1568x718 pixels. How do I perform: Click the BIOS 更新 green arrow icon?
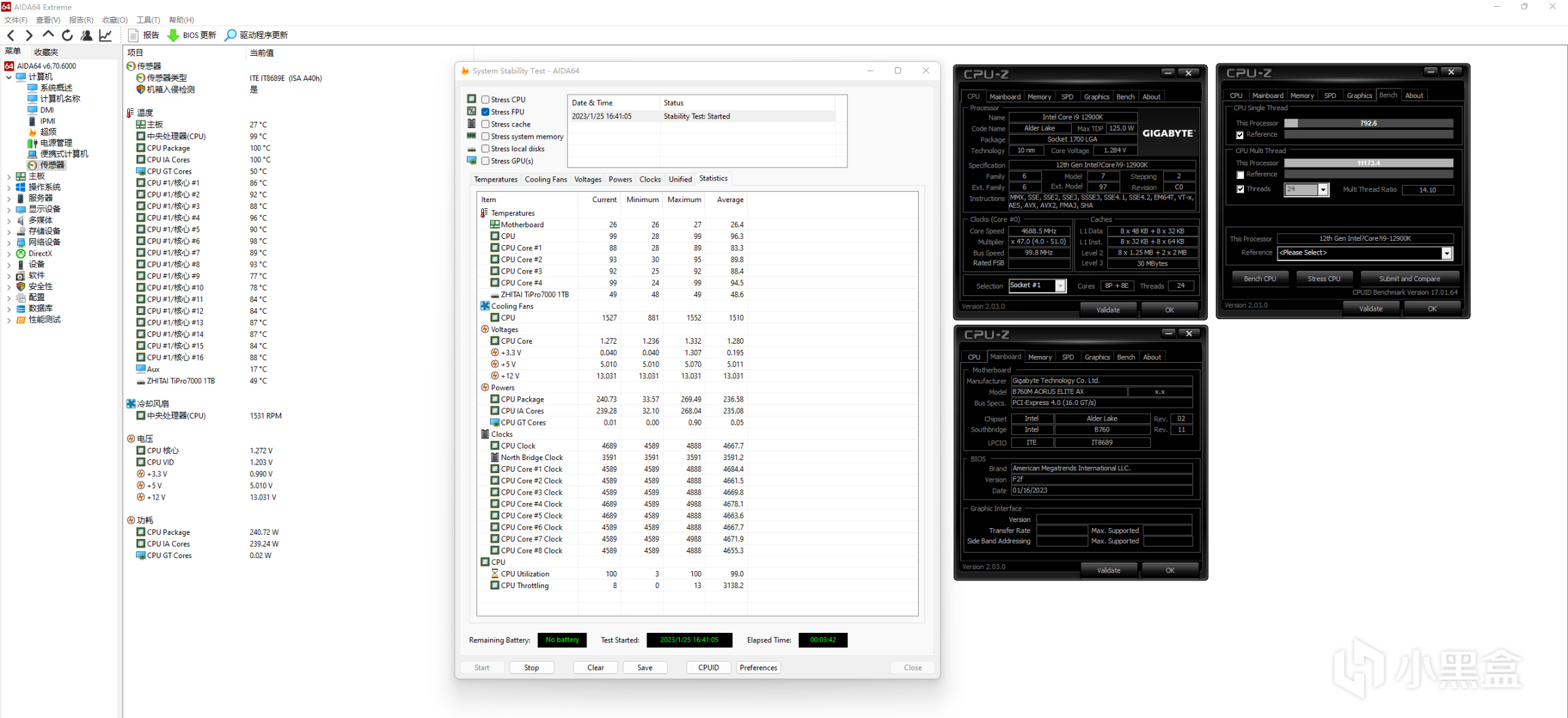click(x=174, y=35)
